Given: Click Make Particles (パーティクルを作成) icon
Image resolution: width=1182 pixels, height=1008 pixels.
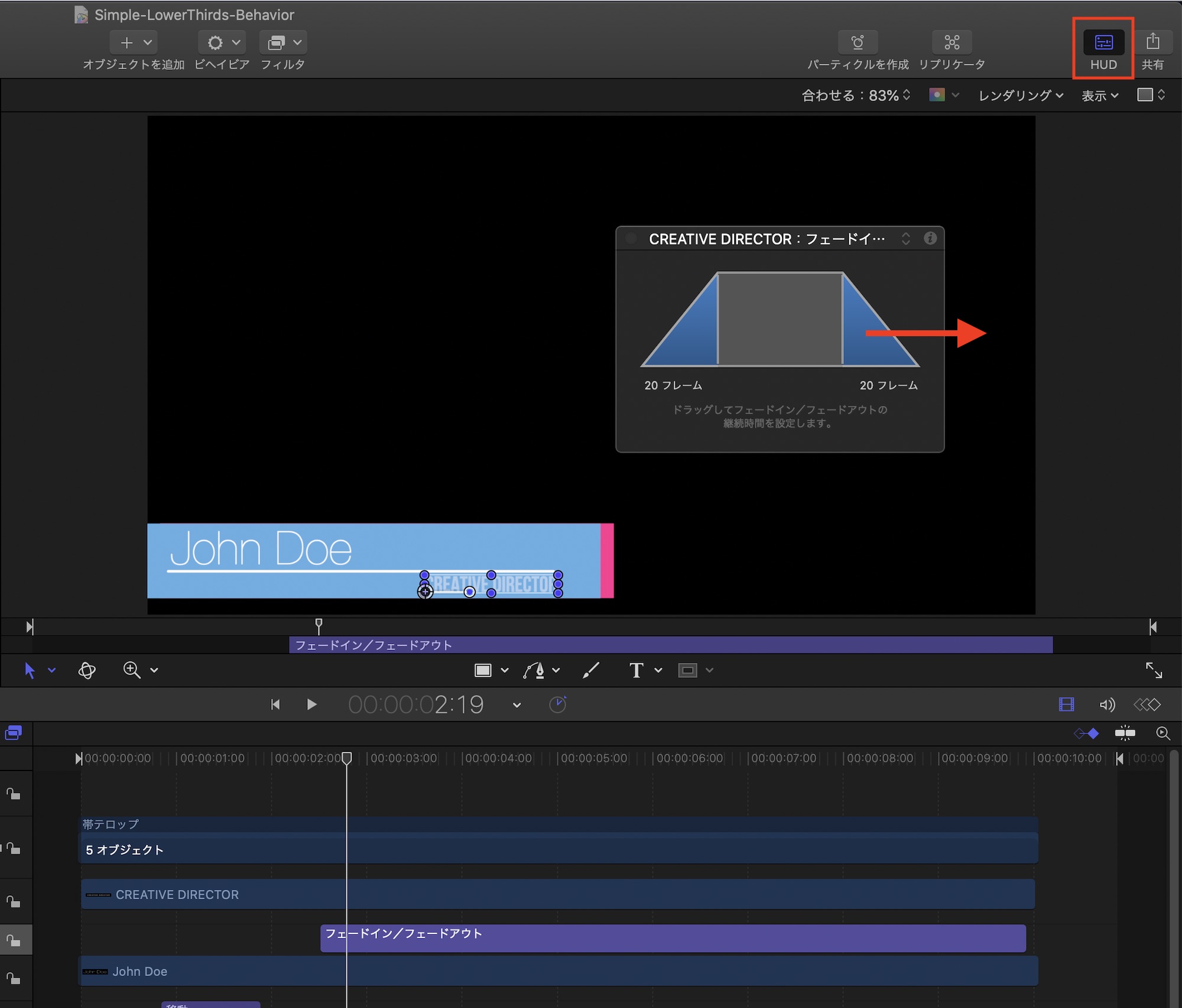Looking at the screenshot, I should click(x=858, y=43).
